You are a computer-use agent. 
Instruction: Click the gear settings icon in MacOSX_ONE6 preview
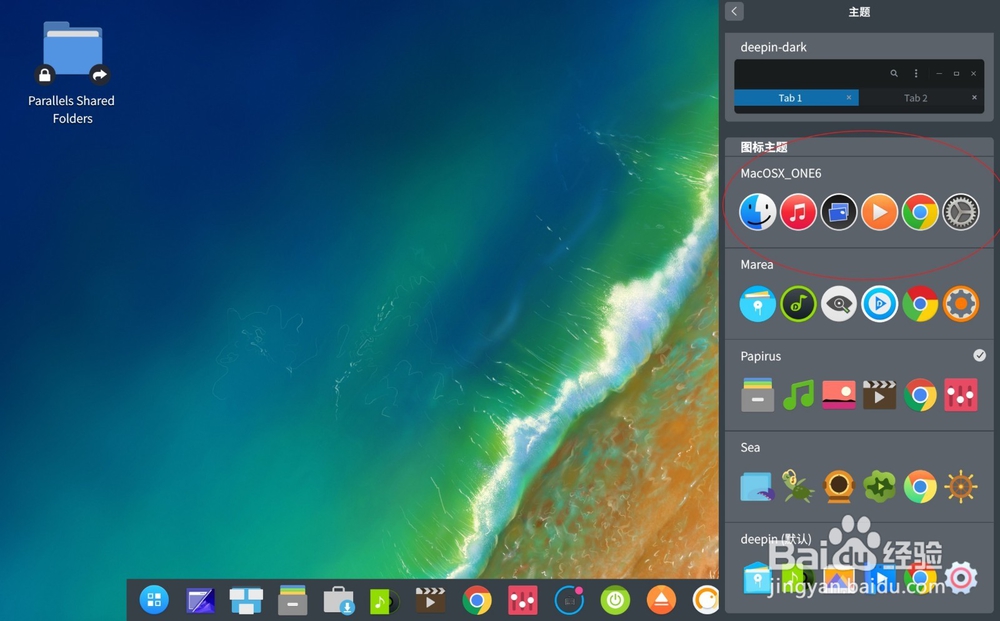[960, 212]
